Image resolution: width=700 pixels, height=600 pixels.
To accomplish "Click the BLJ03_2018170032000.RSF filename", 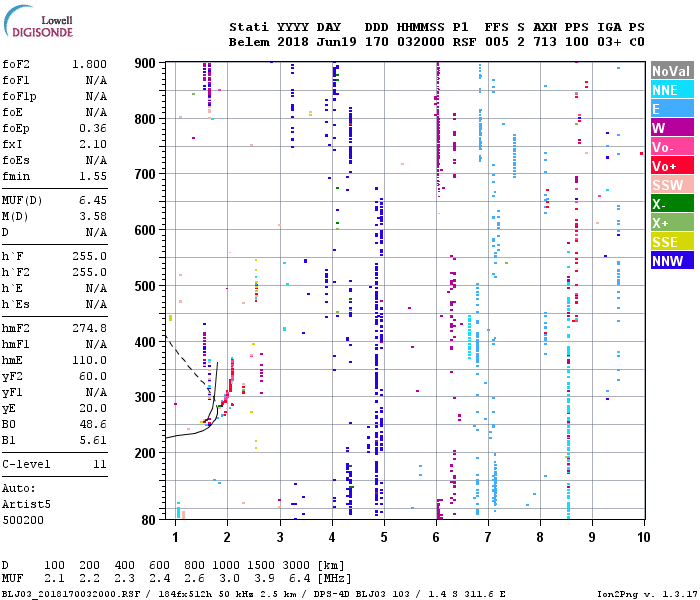I will (71, 594).
